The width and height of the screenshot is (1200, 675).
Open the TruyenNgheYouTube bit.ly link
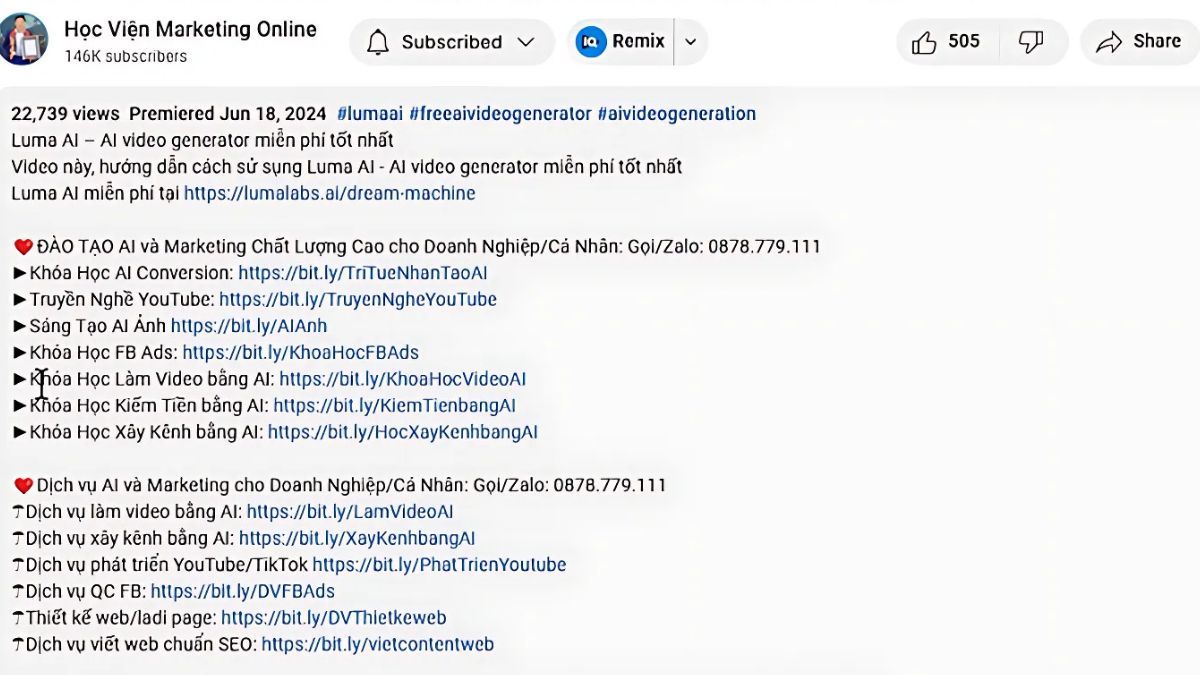click(x=357, y=298)
